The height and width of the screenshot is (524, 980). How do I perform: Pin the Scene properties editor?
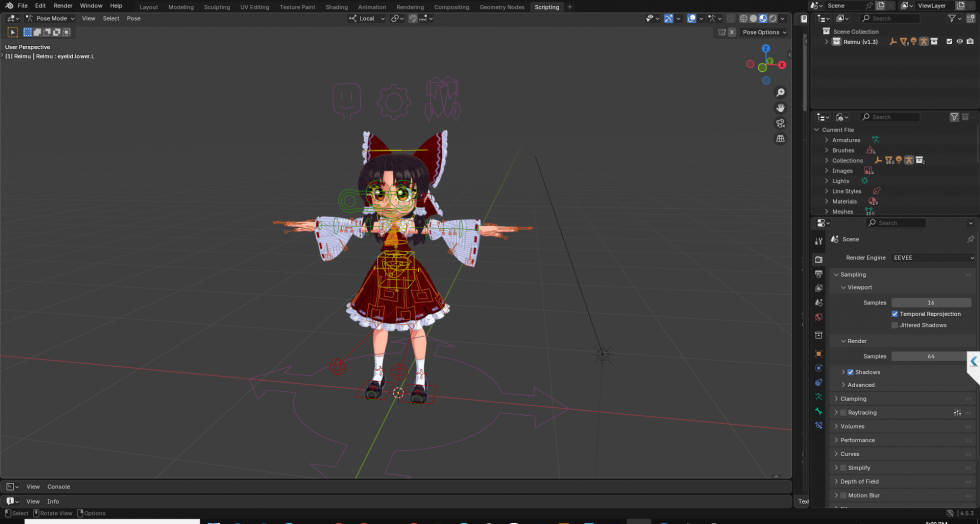pos(969,240)
